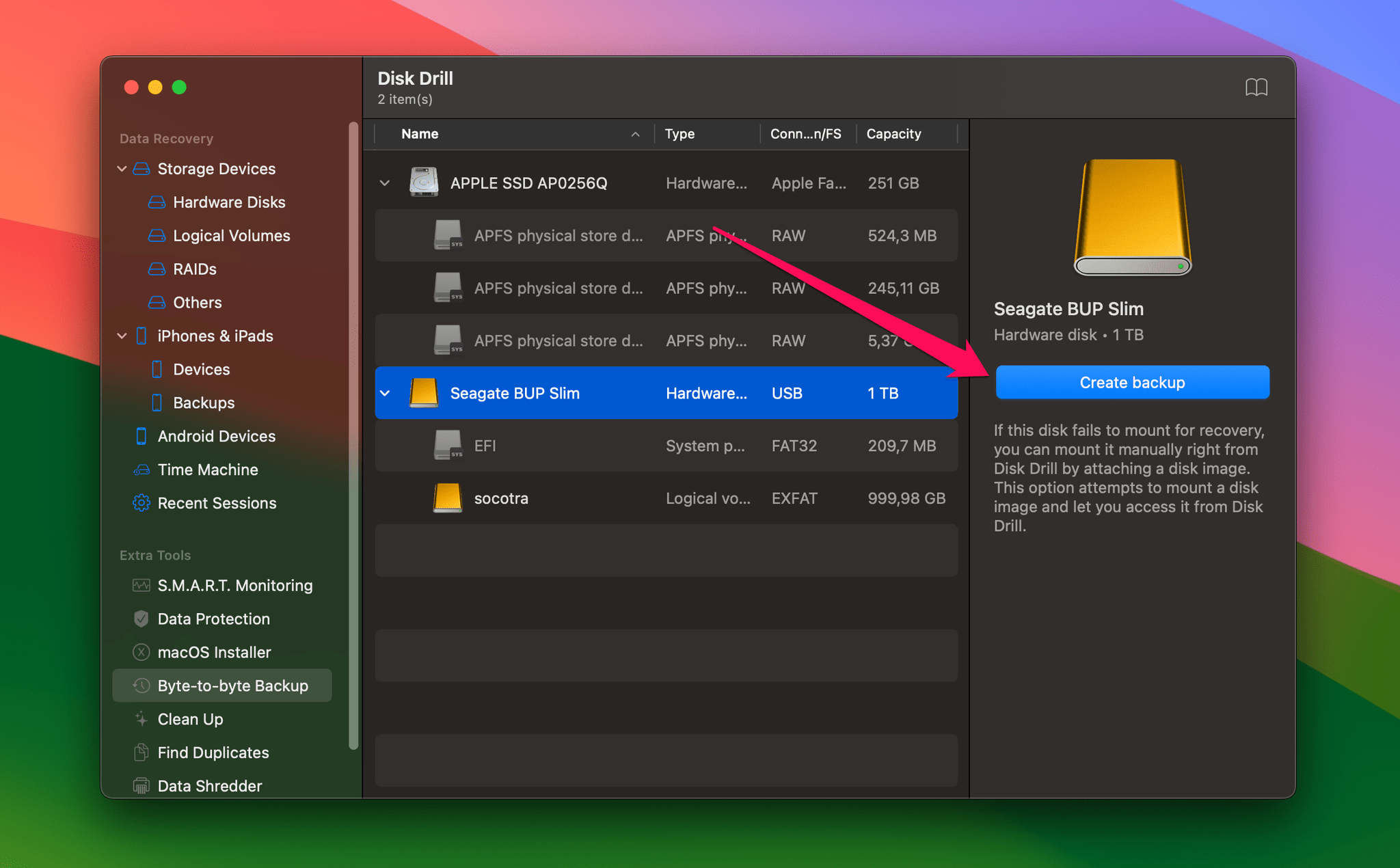The height and width of the screenshot is (868, 1400).
Task: Select the Data Protection tool
Action: click(213, 619)
